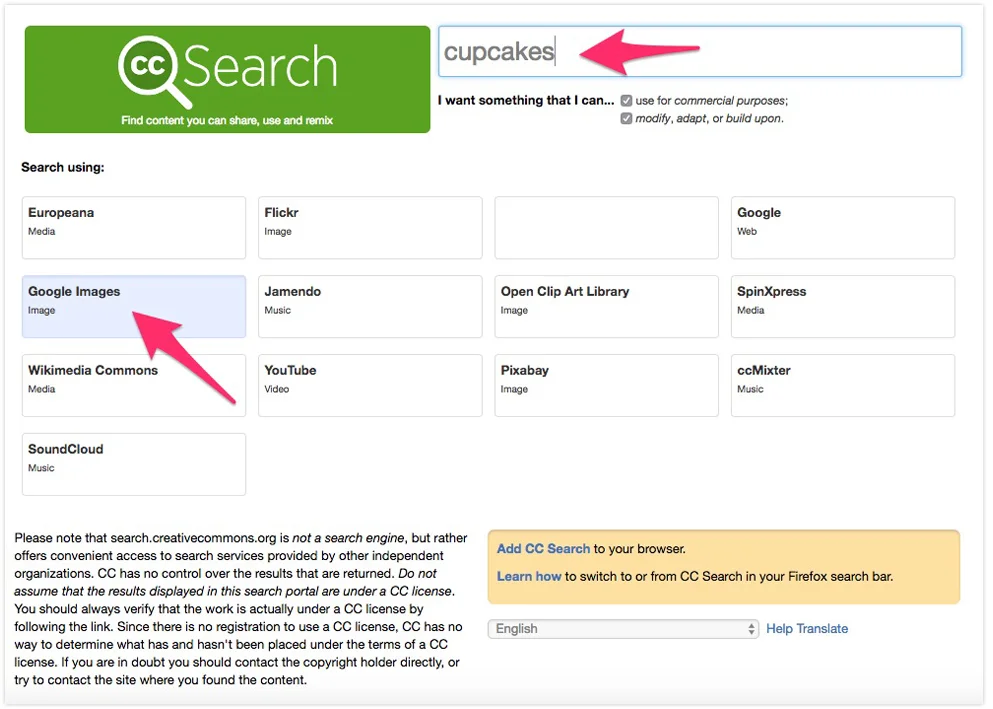Click the cupcakes search input field
This screenshot has height=709, width=993.
700,51
